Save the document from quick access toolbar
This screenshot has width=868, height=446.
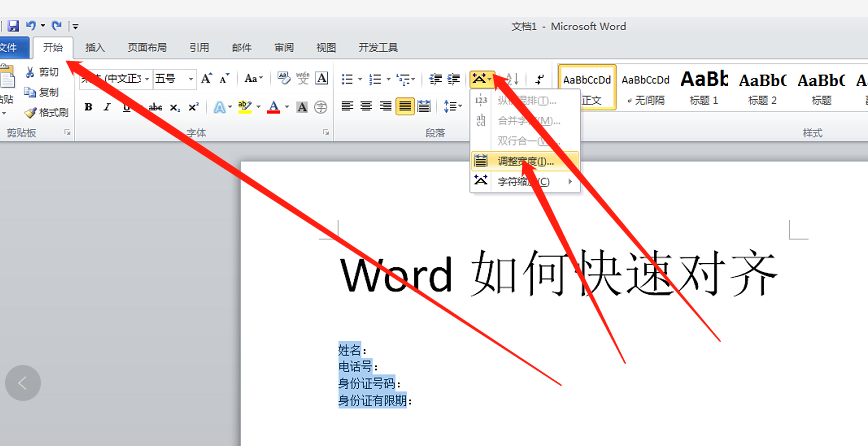(13, 26)
